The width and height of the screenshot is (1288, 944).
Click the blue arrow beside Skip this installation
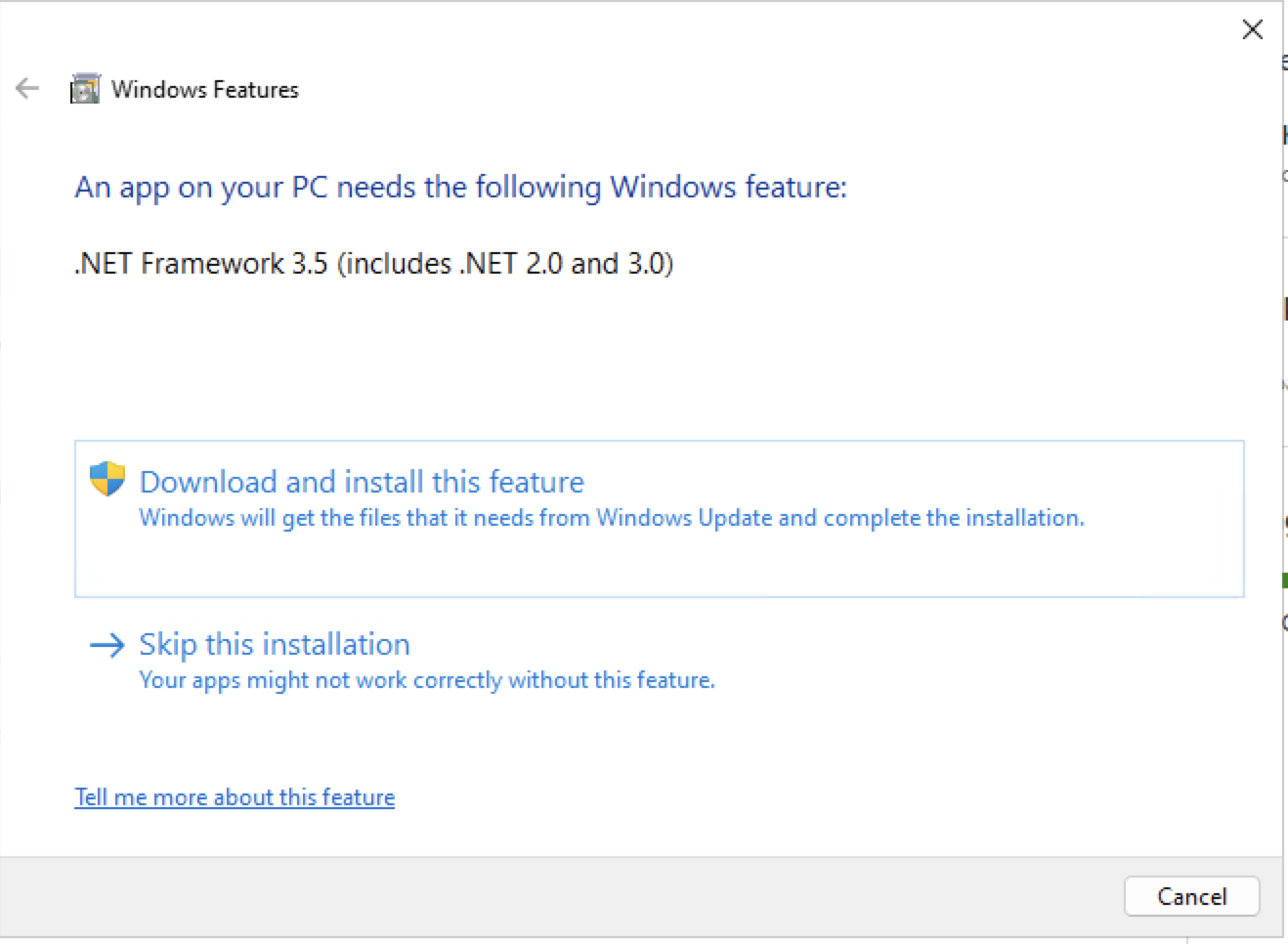pos(107,645)
